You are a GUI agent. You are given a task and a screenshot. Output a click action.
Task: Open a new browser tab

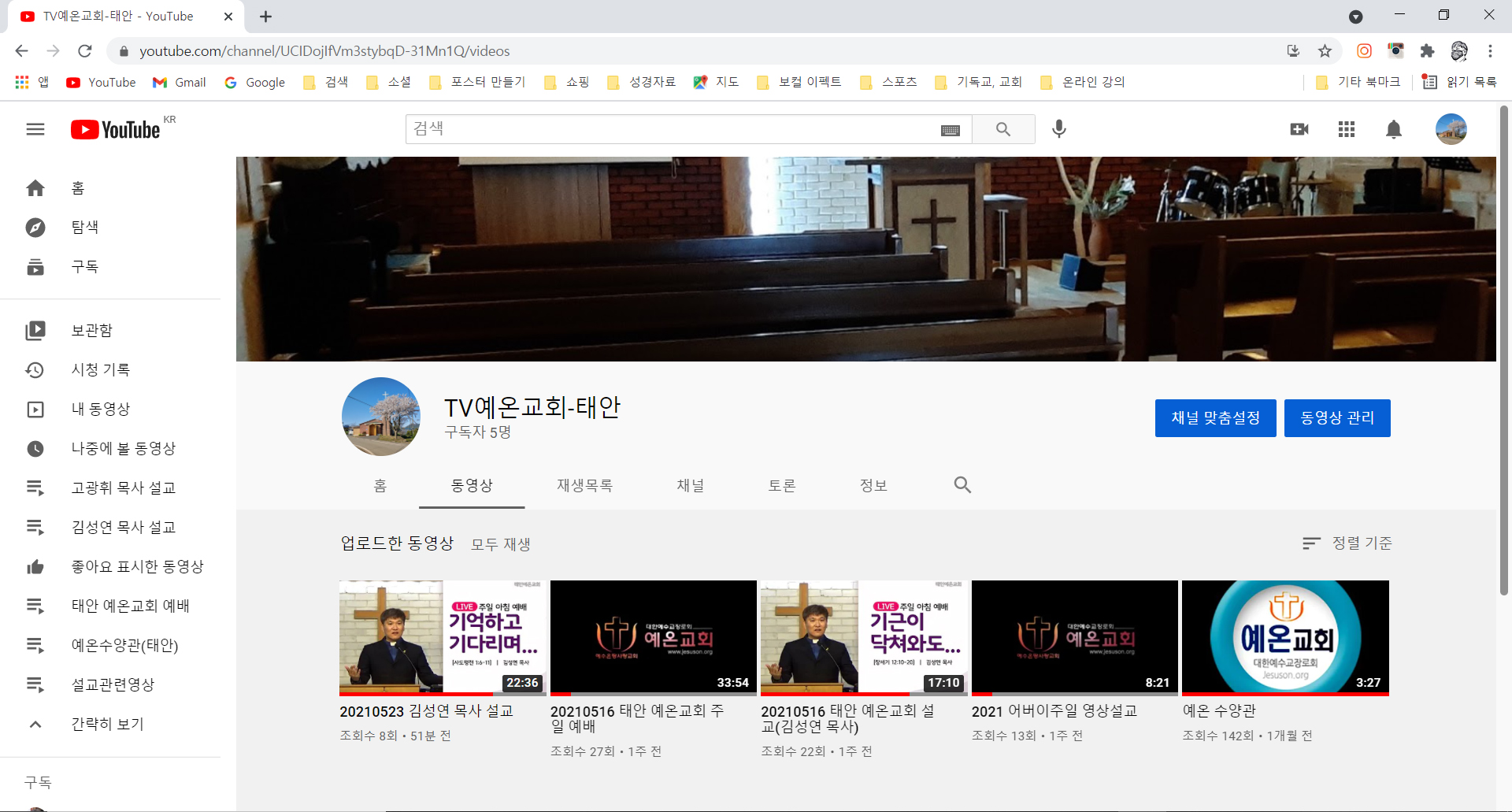pyautogui.click(x=265, y=17)
